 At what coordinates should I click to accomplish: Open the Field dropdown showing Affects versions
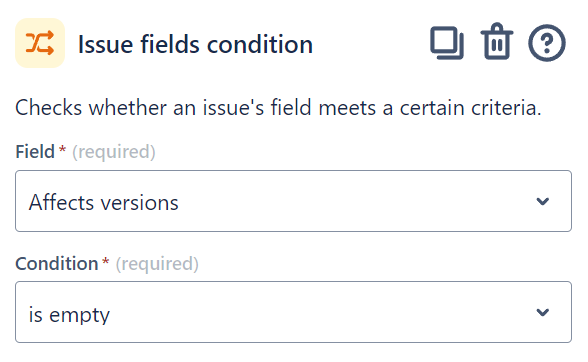(293, 201)
